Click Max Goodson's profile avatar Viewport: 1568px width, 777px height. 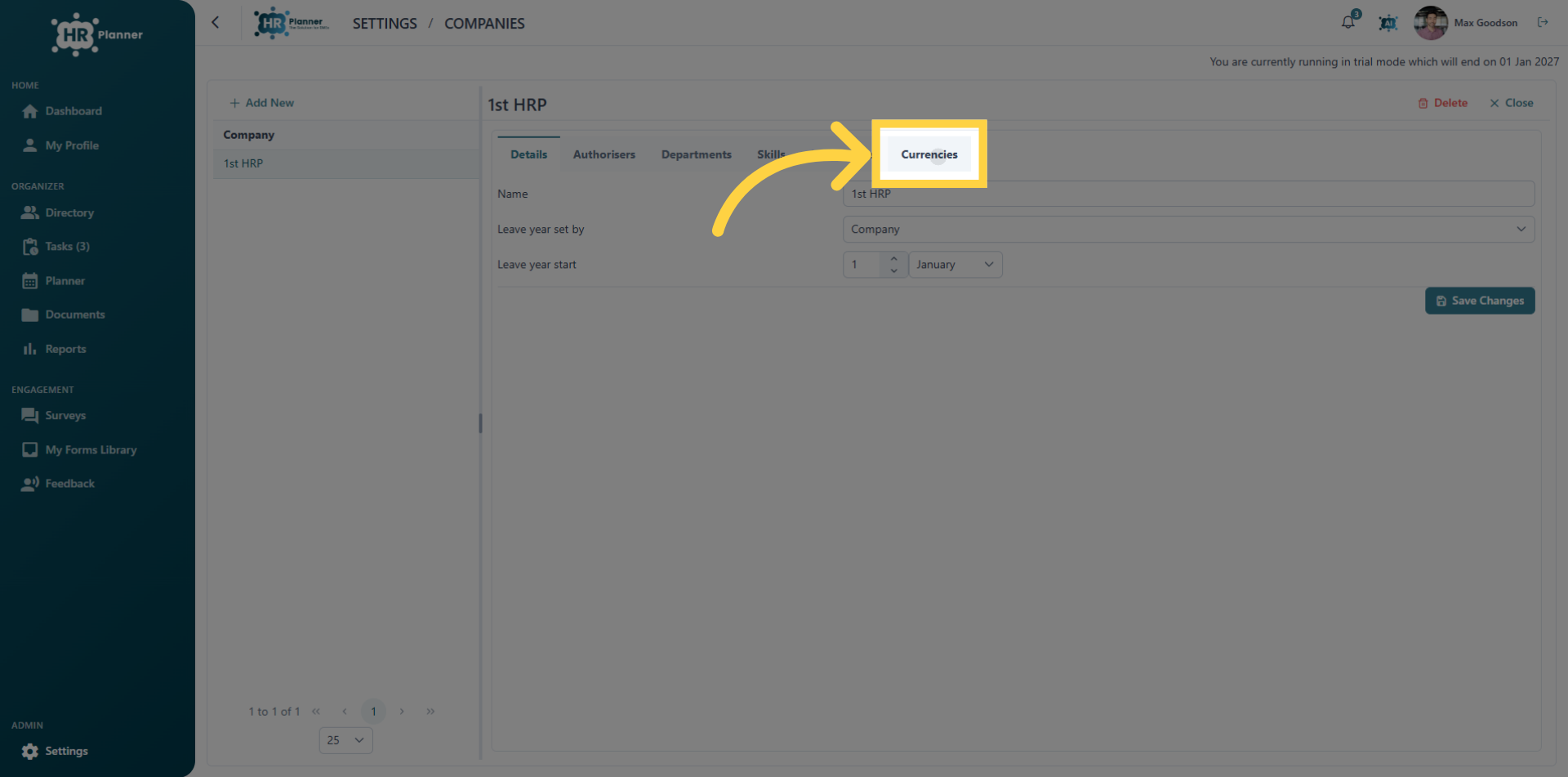(x=1430, y=23)
